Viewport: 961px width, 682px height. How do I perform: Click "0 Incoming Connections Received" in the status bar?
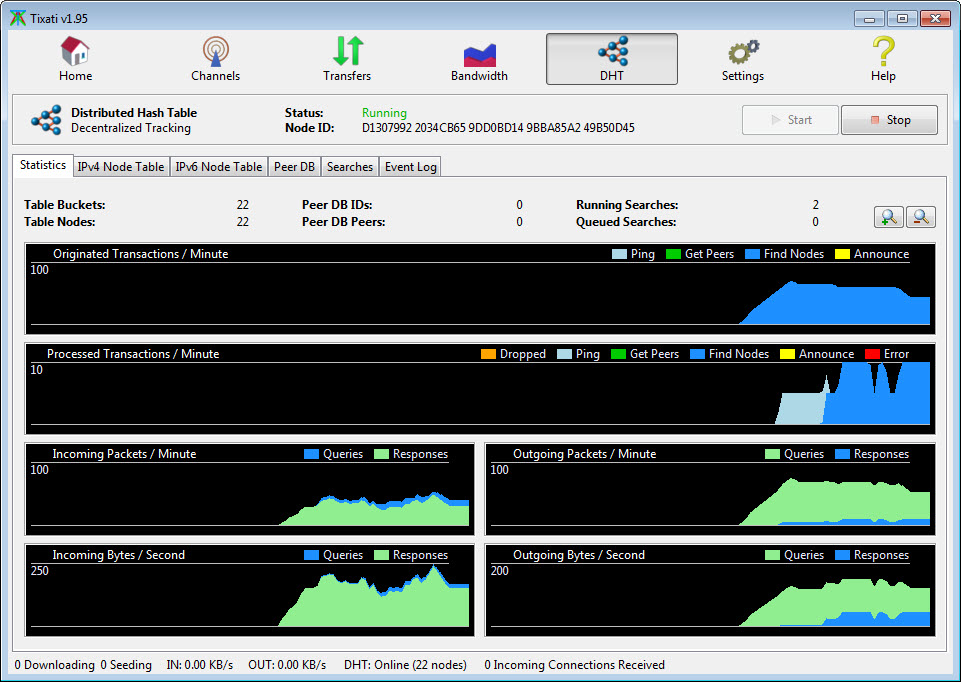point(574,665)
